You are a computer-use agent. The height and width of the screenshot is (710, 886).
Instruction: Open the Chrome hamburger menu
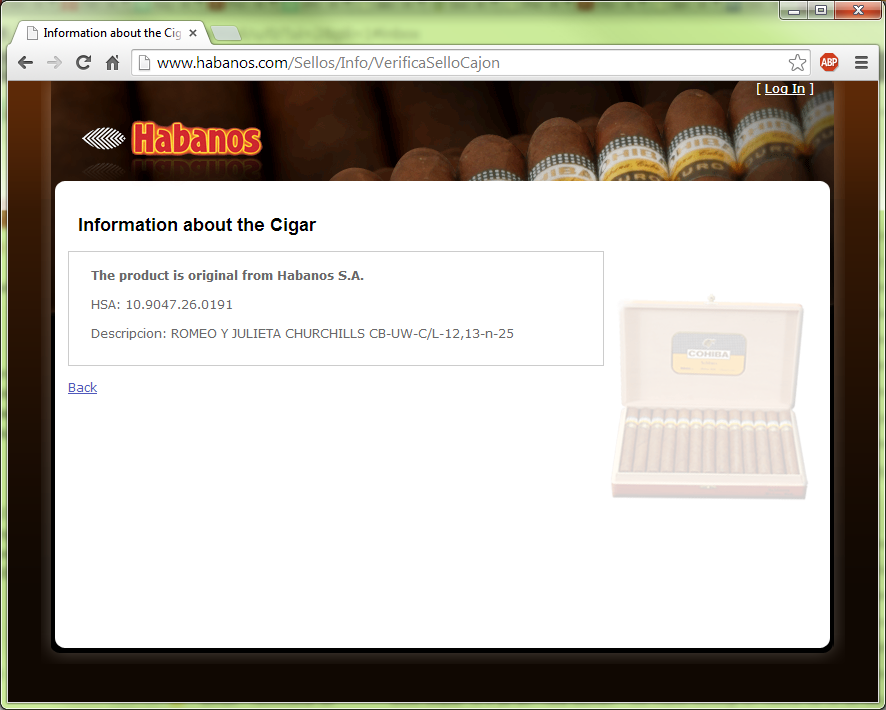(861, 63)
